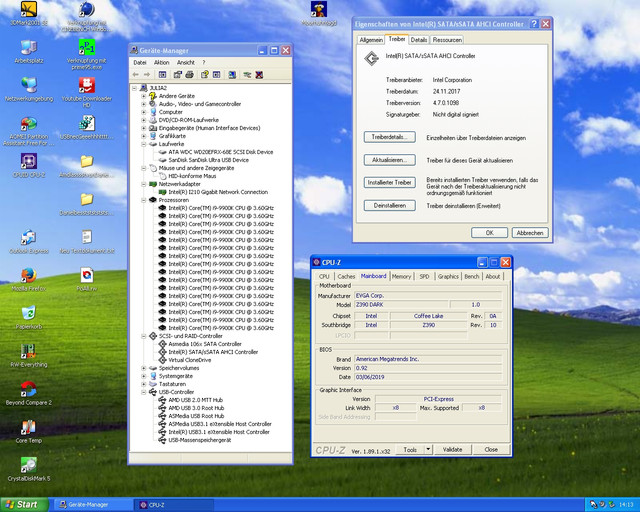The image size is (640, 512).
Task: Click the red X uninstall device toolbar icon
Action: [259, 74]
